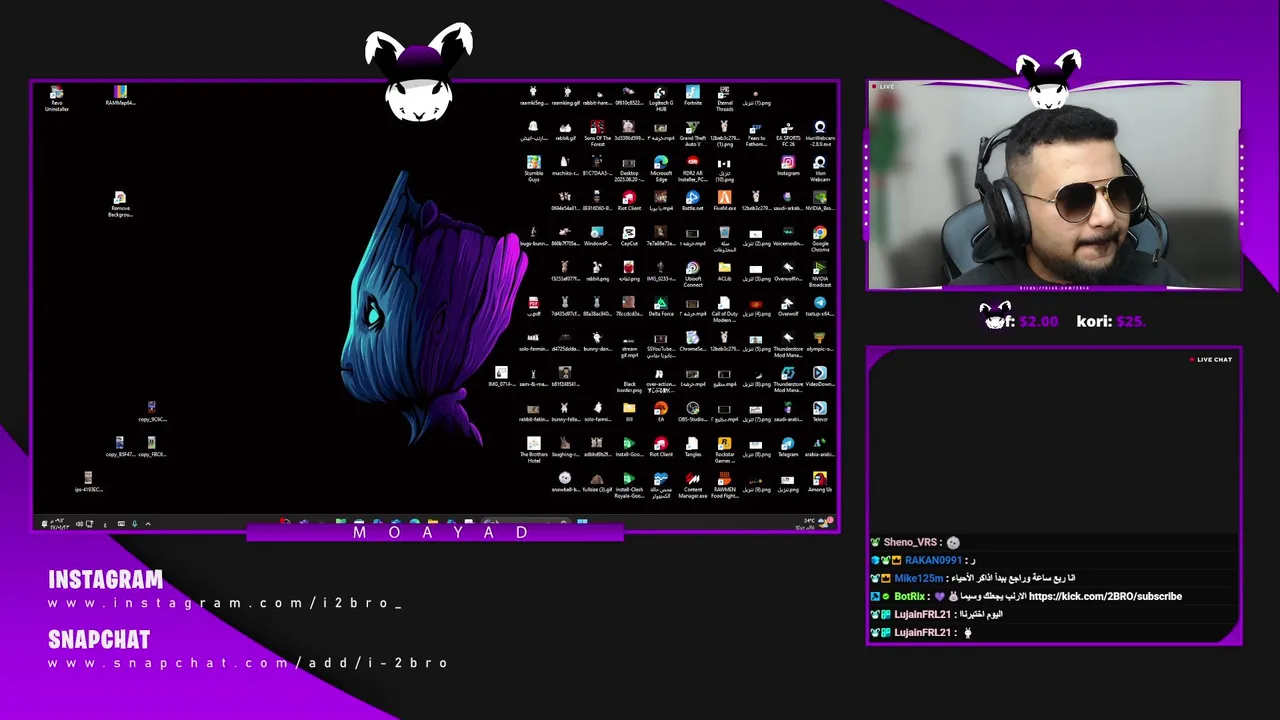Open the Among Us desktop shortcut

point(820,483)
